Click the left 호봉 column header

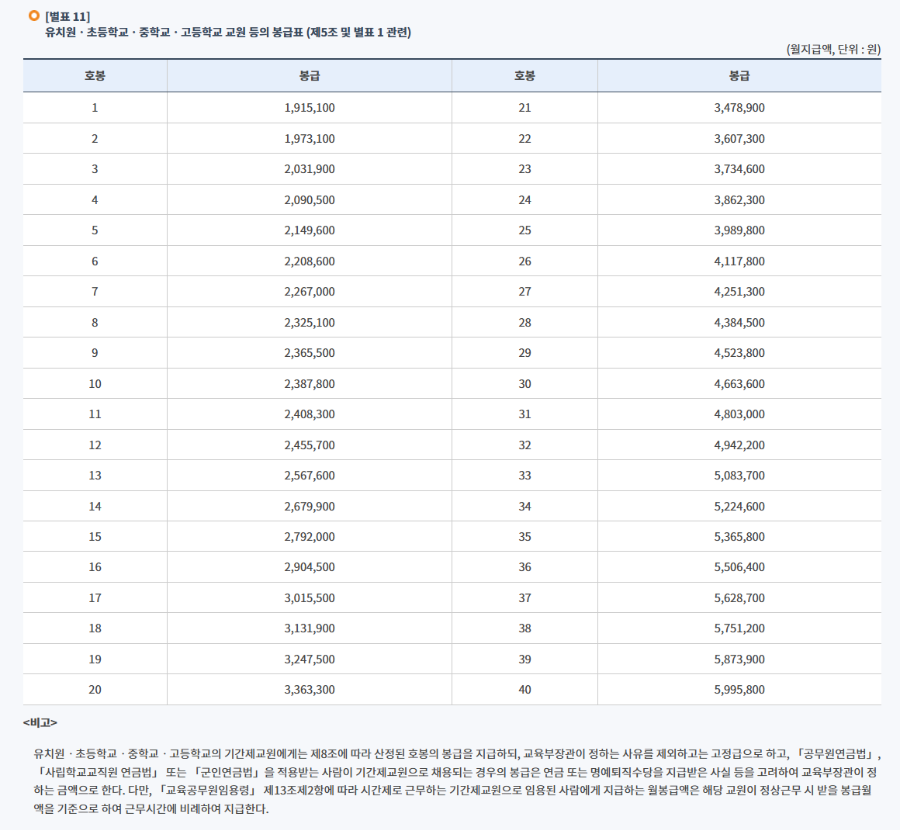94,76
